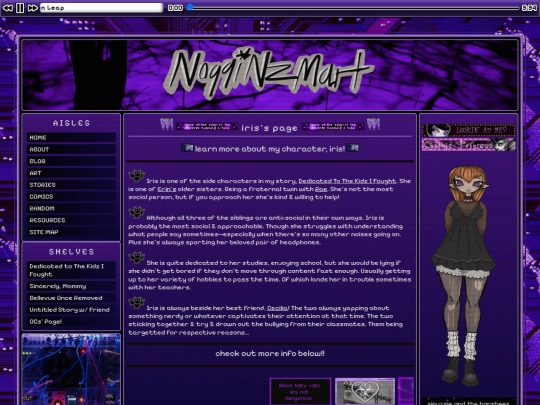
Task: Click the synthesizer image thumbnail in sidebar
Action: pos(71,369)
